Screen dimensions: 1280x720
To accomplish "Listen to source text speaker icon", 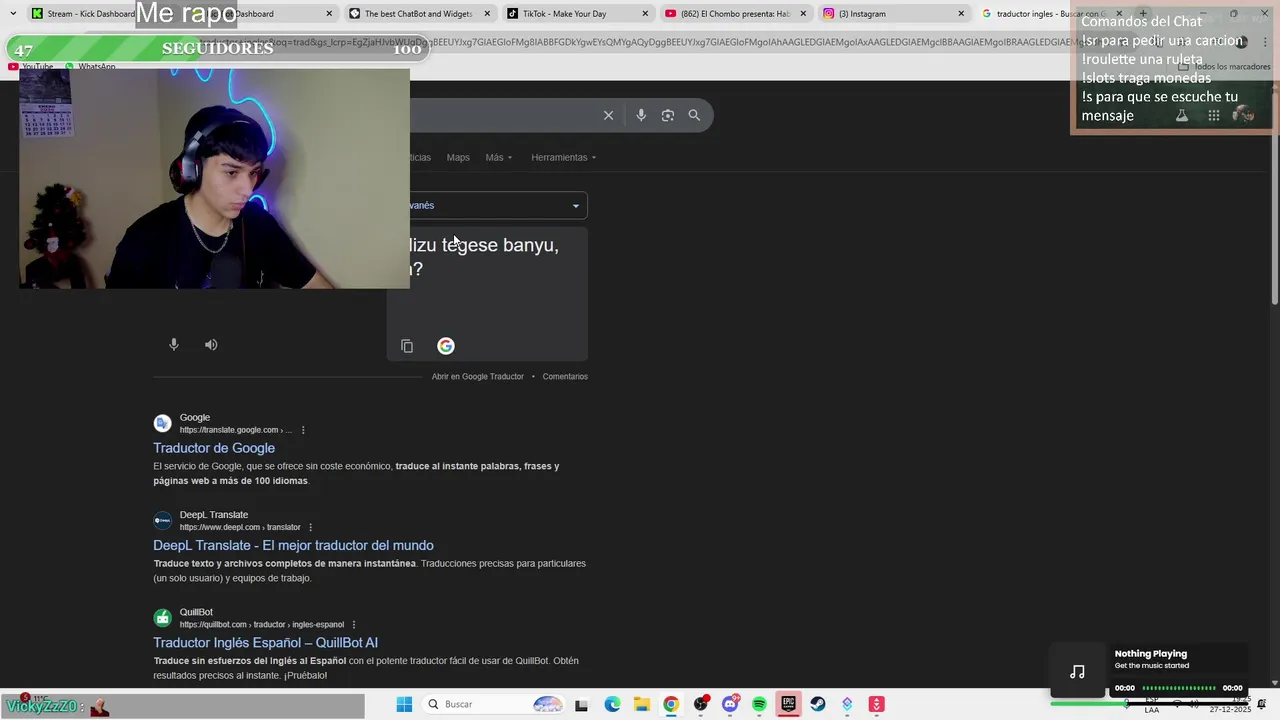I will (x=211, y=344).
